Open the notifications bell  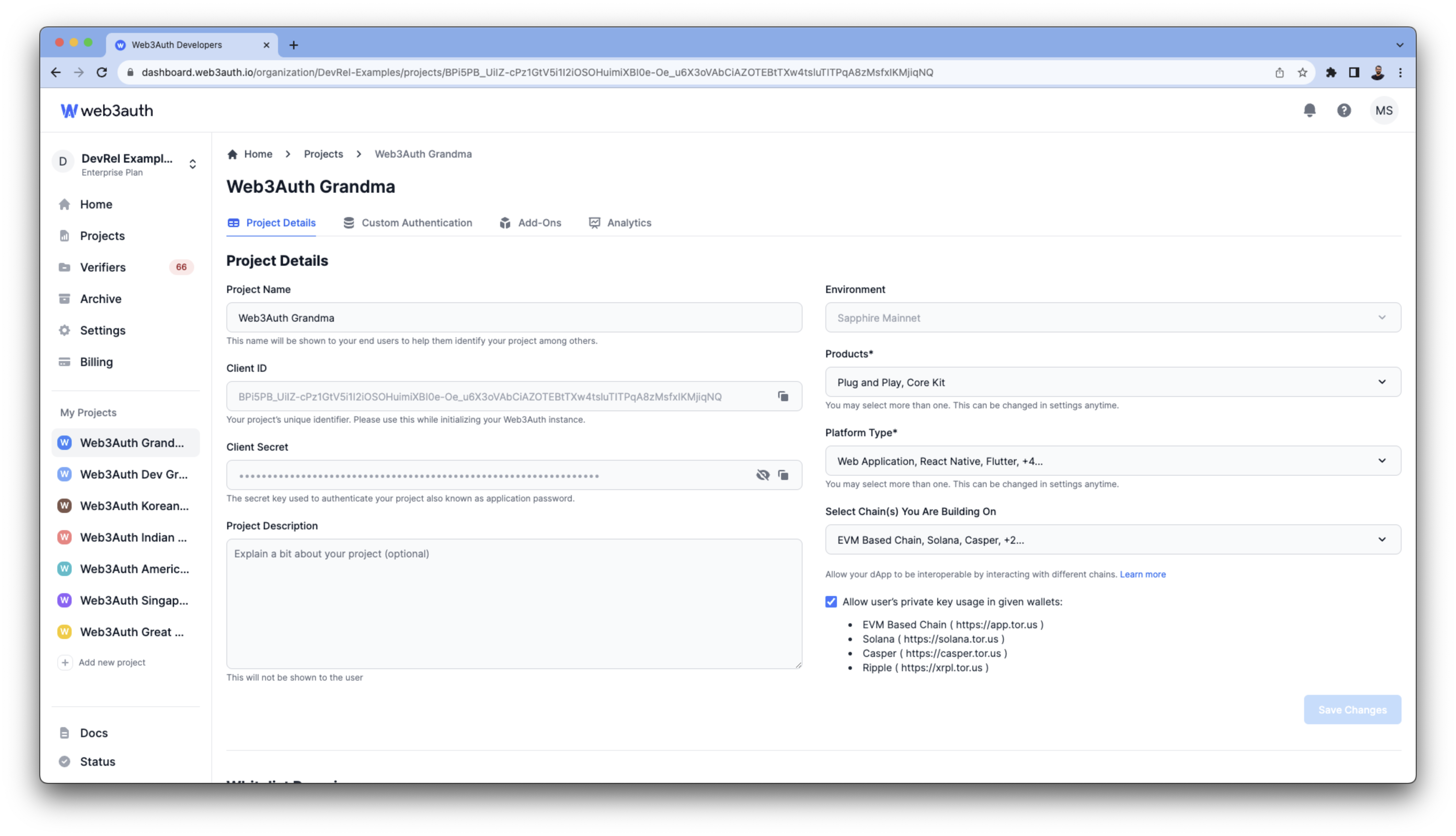tap(1309, 110)
